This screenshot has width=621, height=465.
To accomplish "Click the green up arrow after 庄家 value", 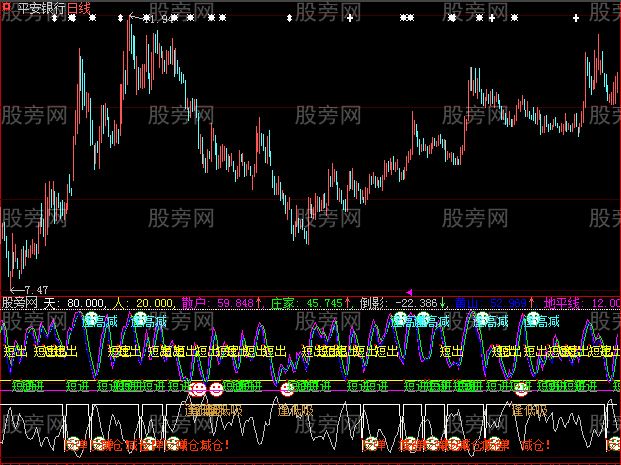I will pyautogui.click(x=348, y=301).
